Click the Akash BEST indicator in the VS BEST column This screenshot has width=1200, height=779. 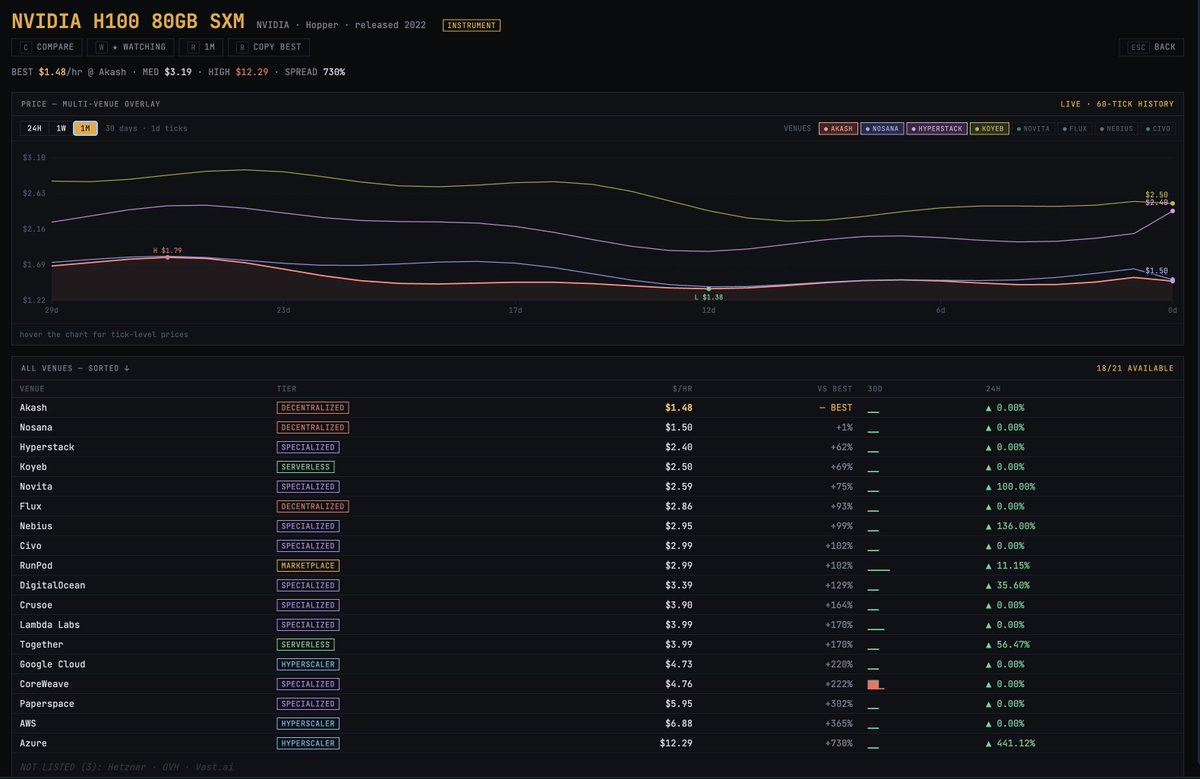pyautogui.click(x=836, y=407)
